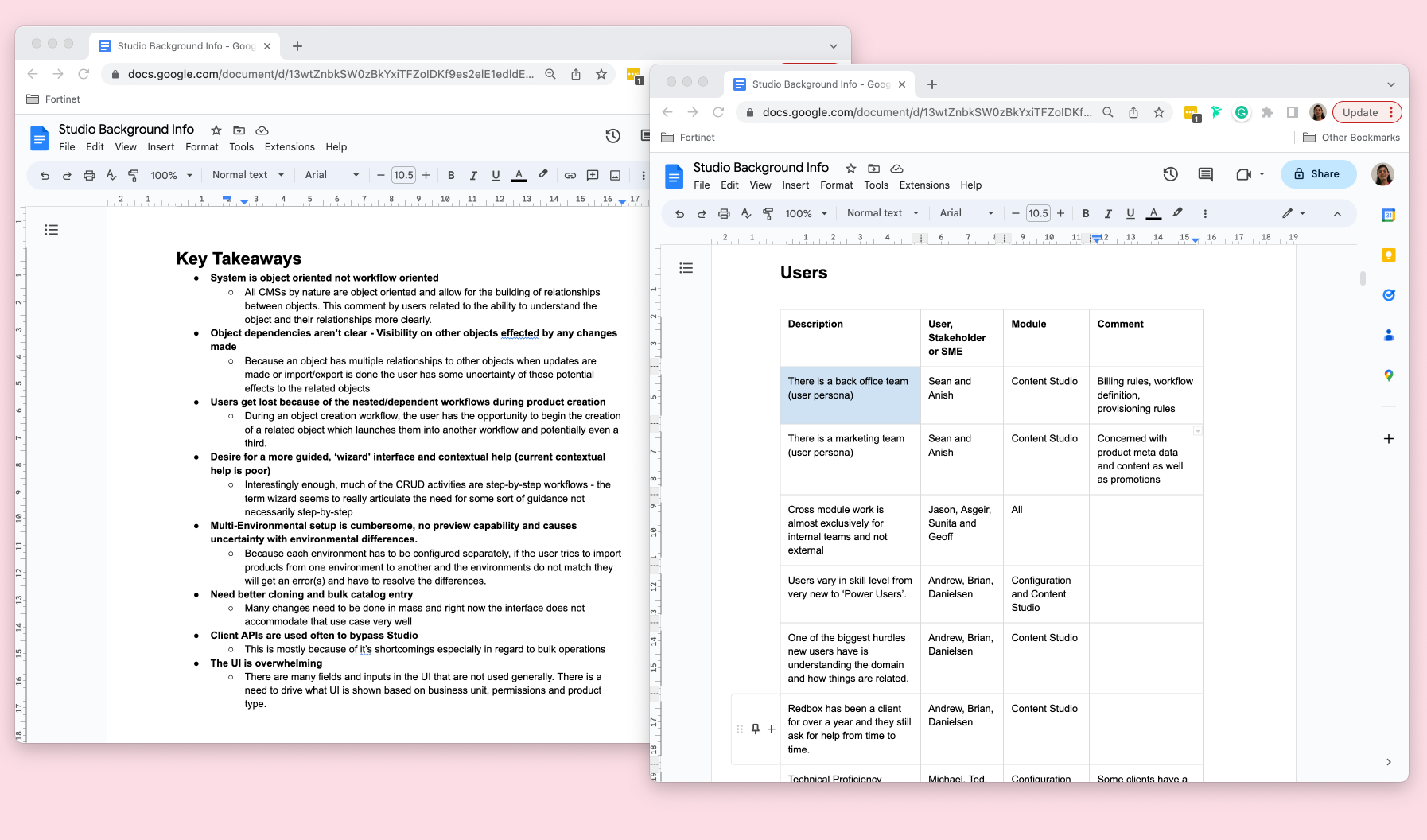Open the Arial font dropdown in right window
The image size is (1427, 840).
[x=966, y=213]
